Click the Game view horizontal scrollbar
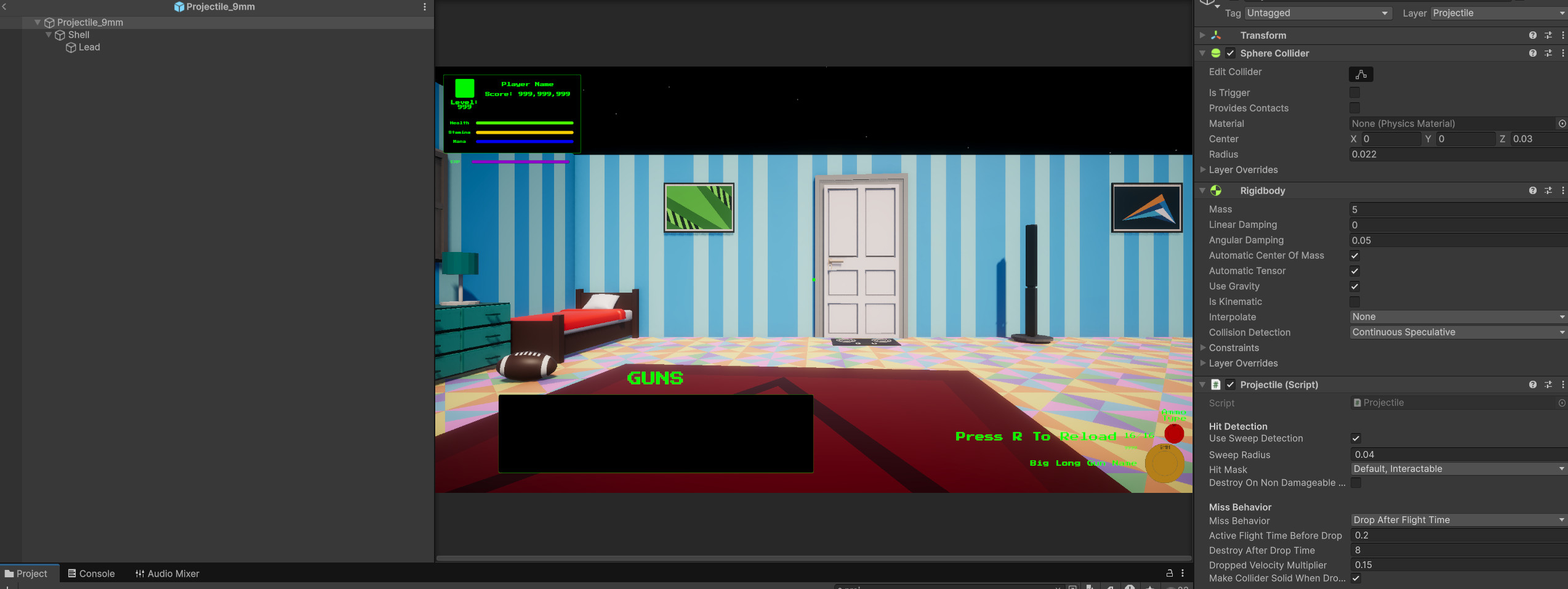Image resolution: width=1568 pixels, height=589 pixels. click(x=813, y=558)
